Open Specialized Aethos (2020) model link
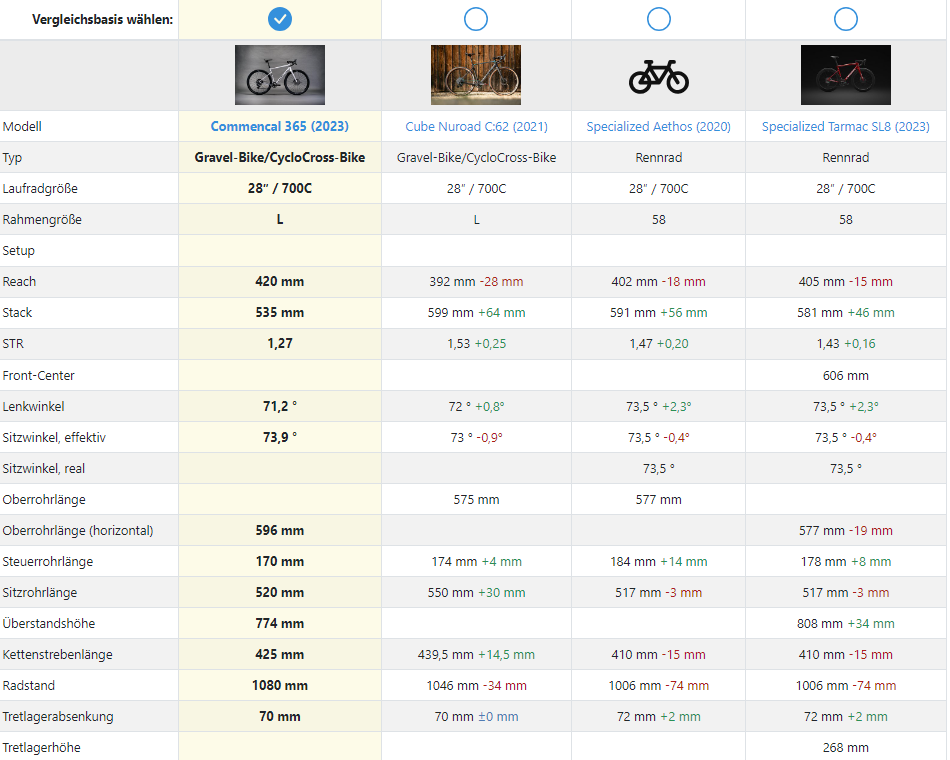Image resolution: width=950 pixels, height=760 pixels. (x=658, y=127)
